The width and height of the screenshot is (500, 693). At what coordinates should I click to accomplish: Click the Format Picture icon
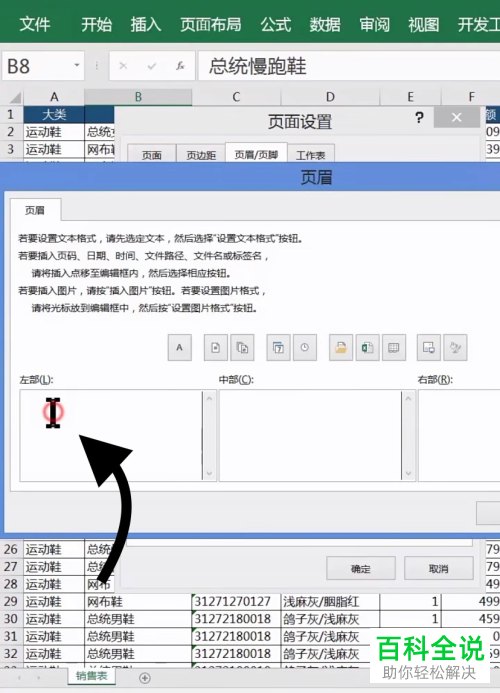pyautogui.click(x=455, y=348)
